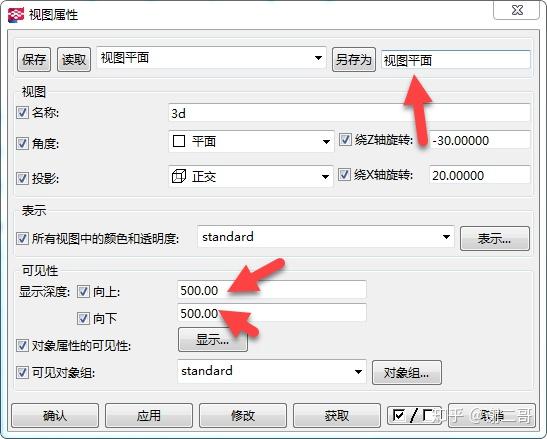Viewport: 547px width, 439px height.
Task: Toggle the 角度 checkbox
Action: tap(22, 143)
